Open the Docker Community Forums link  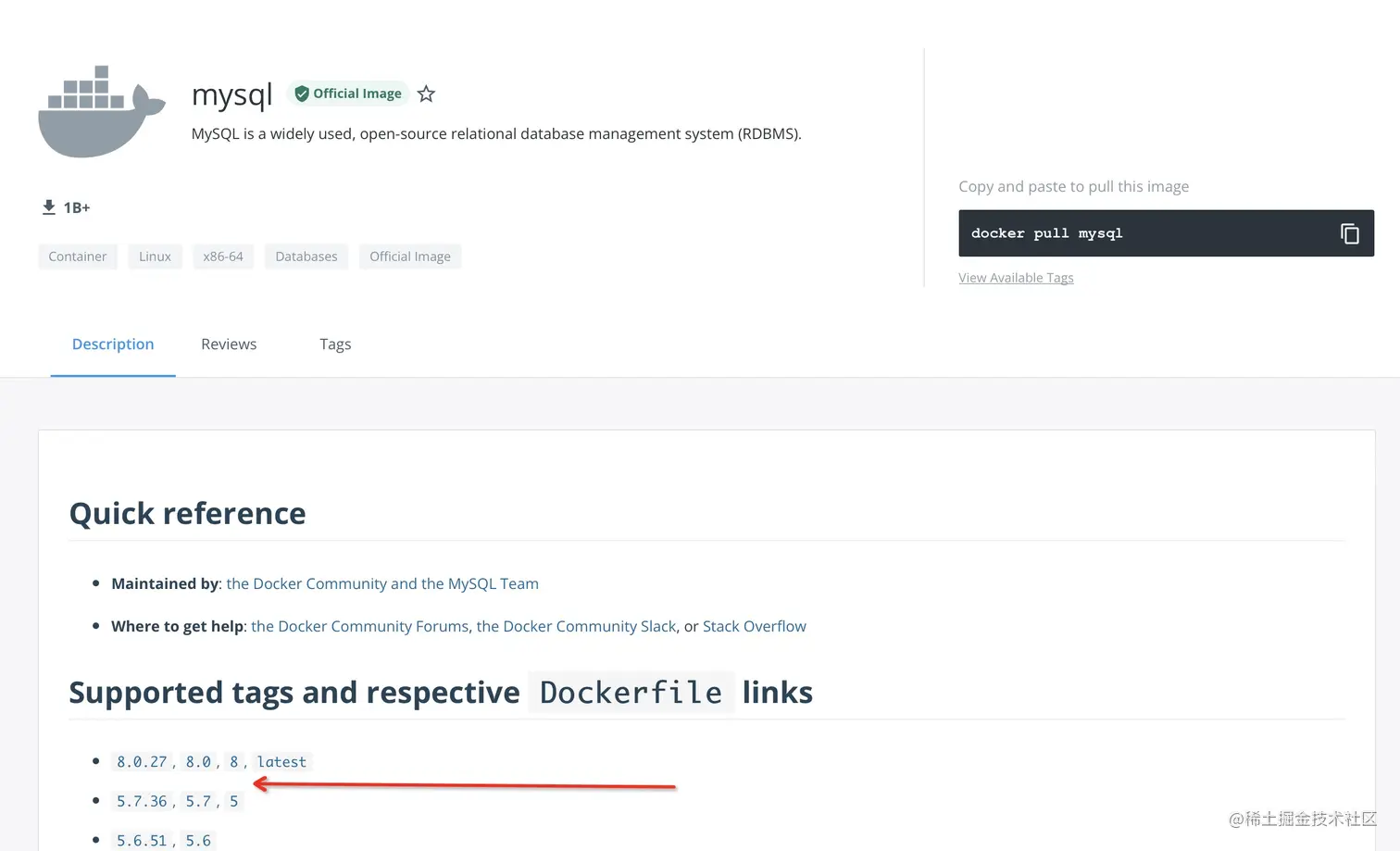(x=360, y=626)
